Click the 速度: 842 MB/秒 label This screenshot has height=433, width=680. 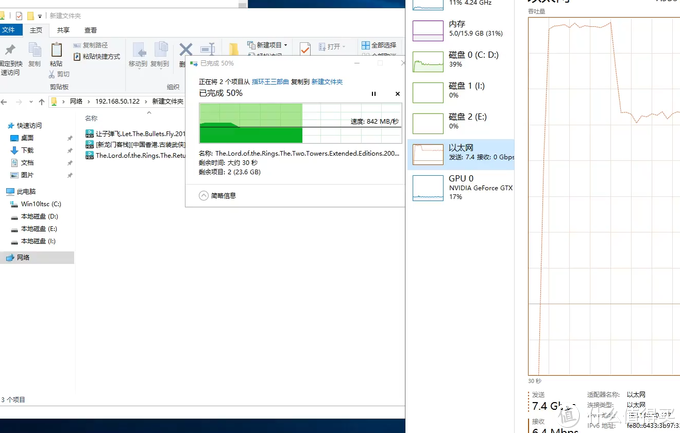[374, 121]
